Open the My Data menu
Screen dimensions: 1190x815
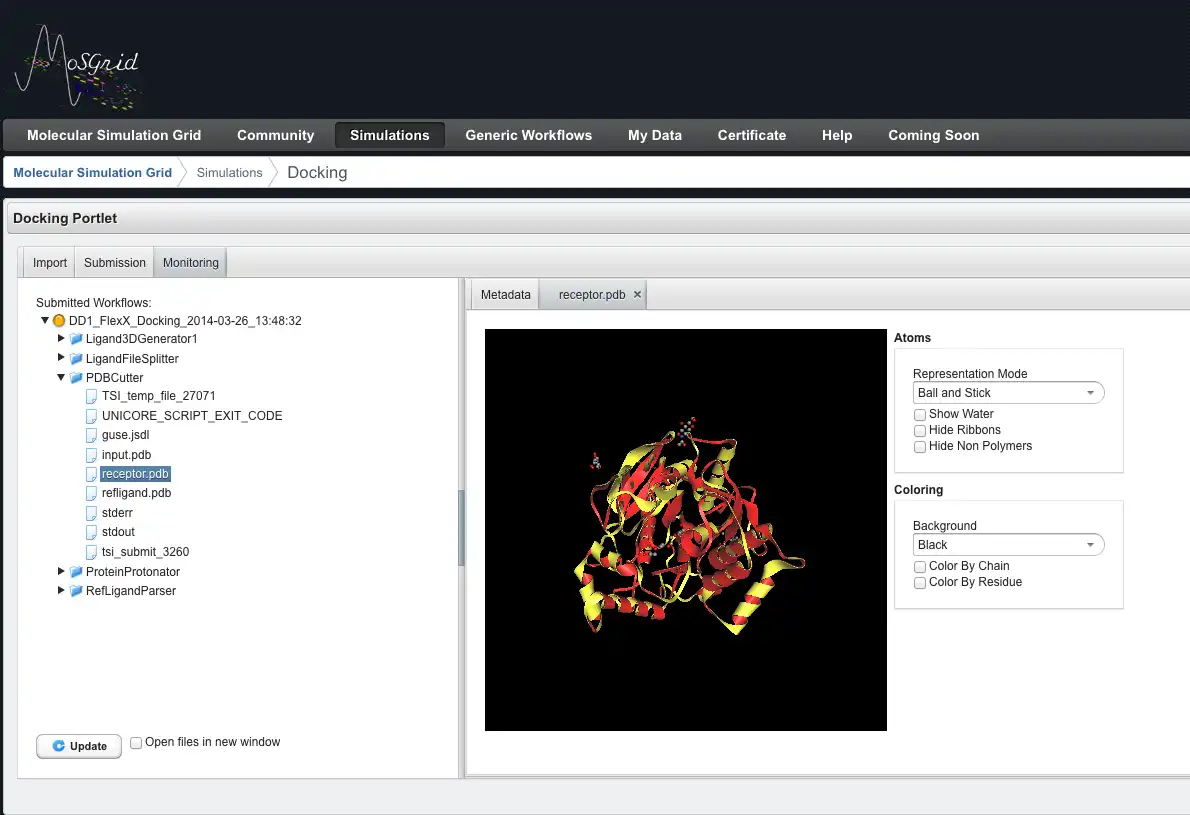point(655,135)
